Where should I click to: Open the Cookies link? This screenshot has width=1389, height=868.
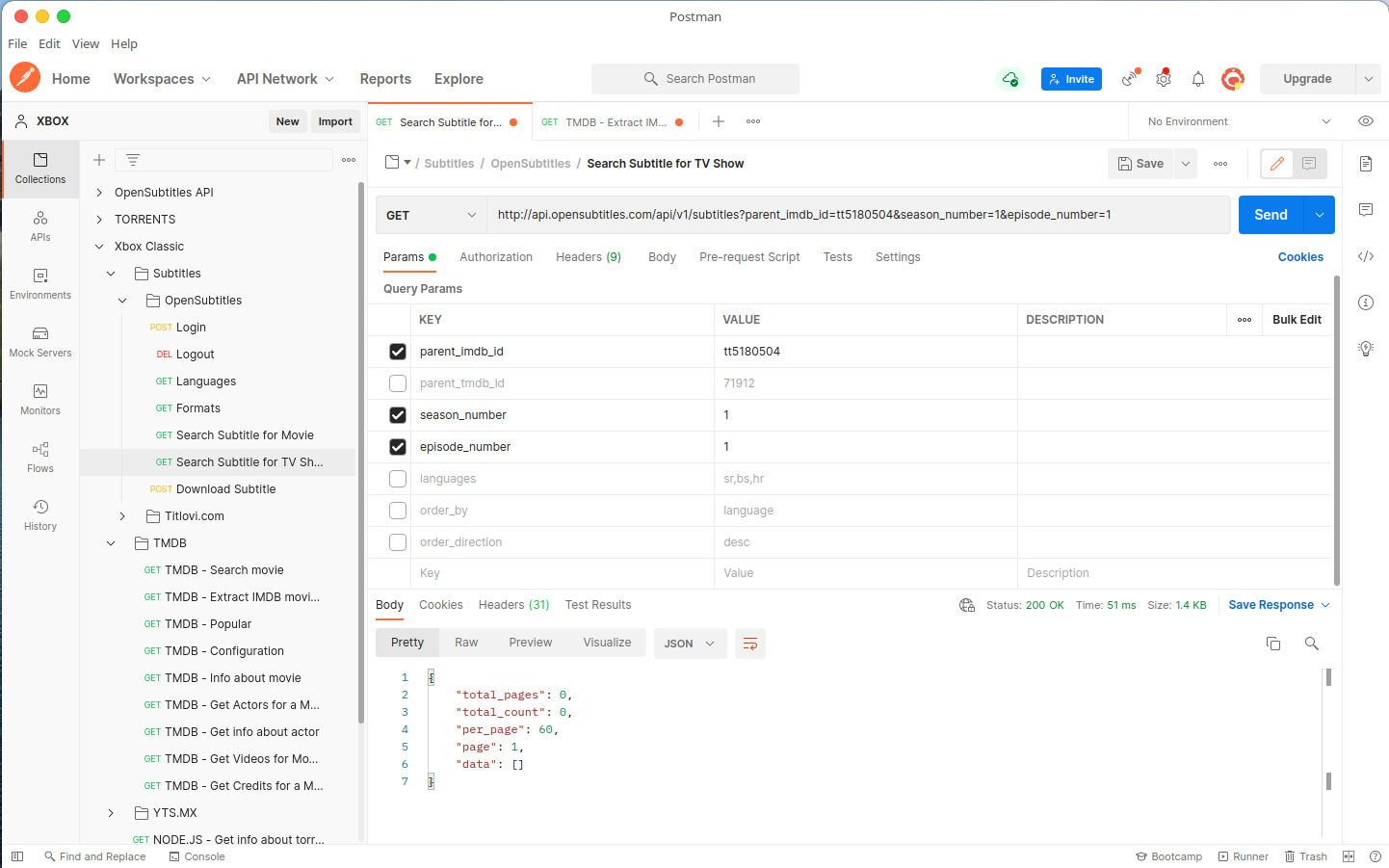tap(1300, 257)
